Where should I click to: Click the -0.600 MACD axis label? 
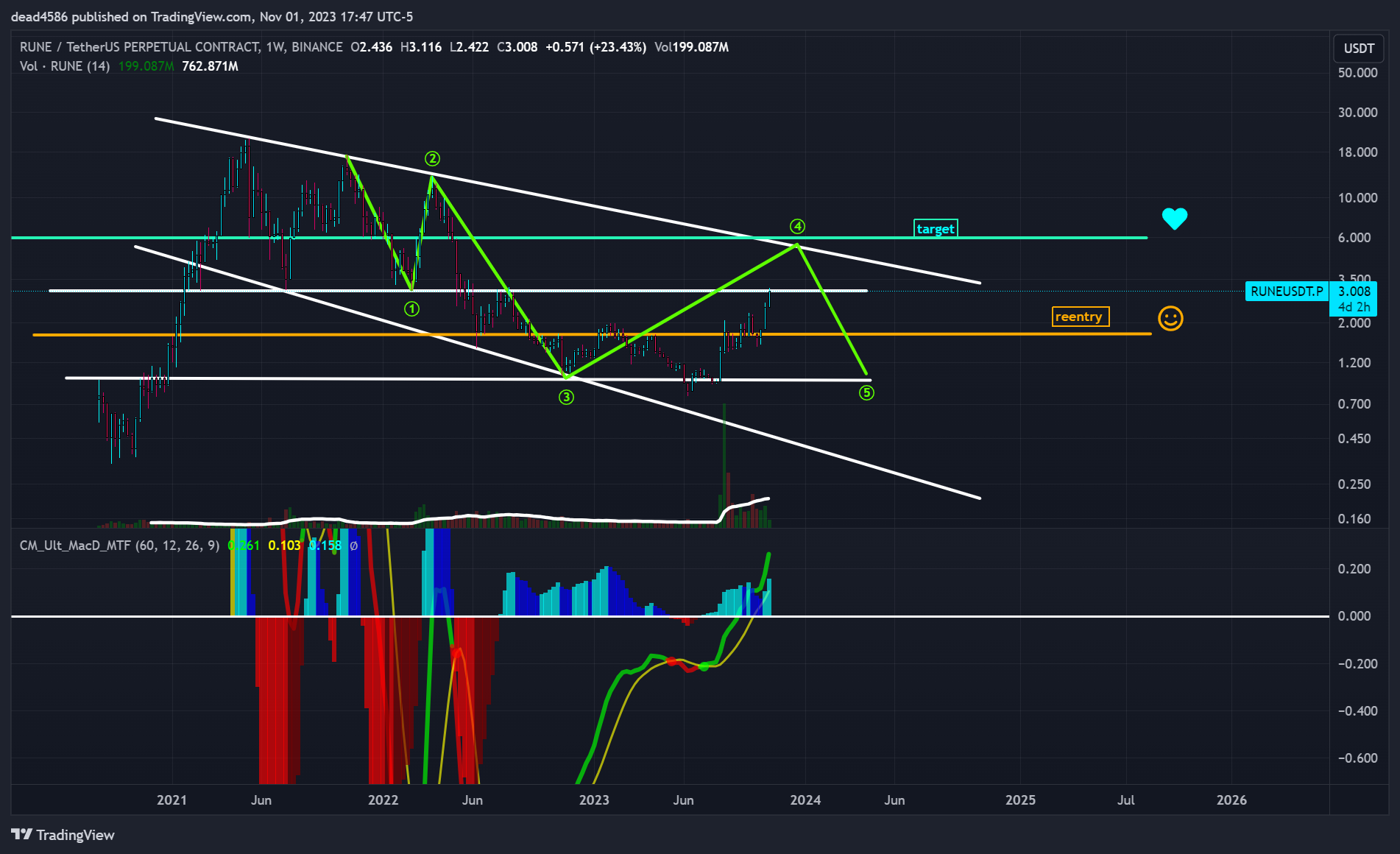tap(1357, 758)
